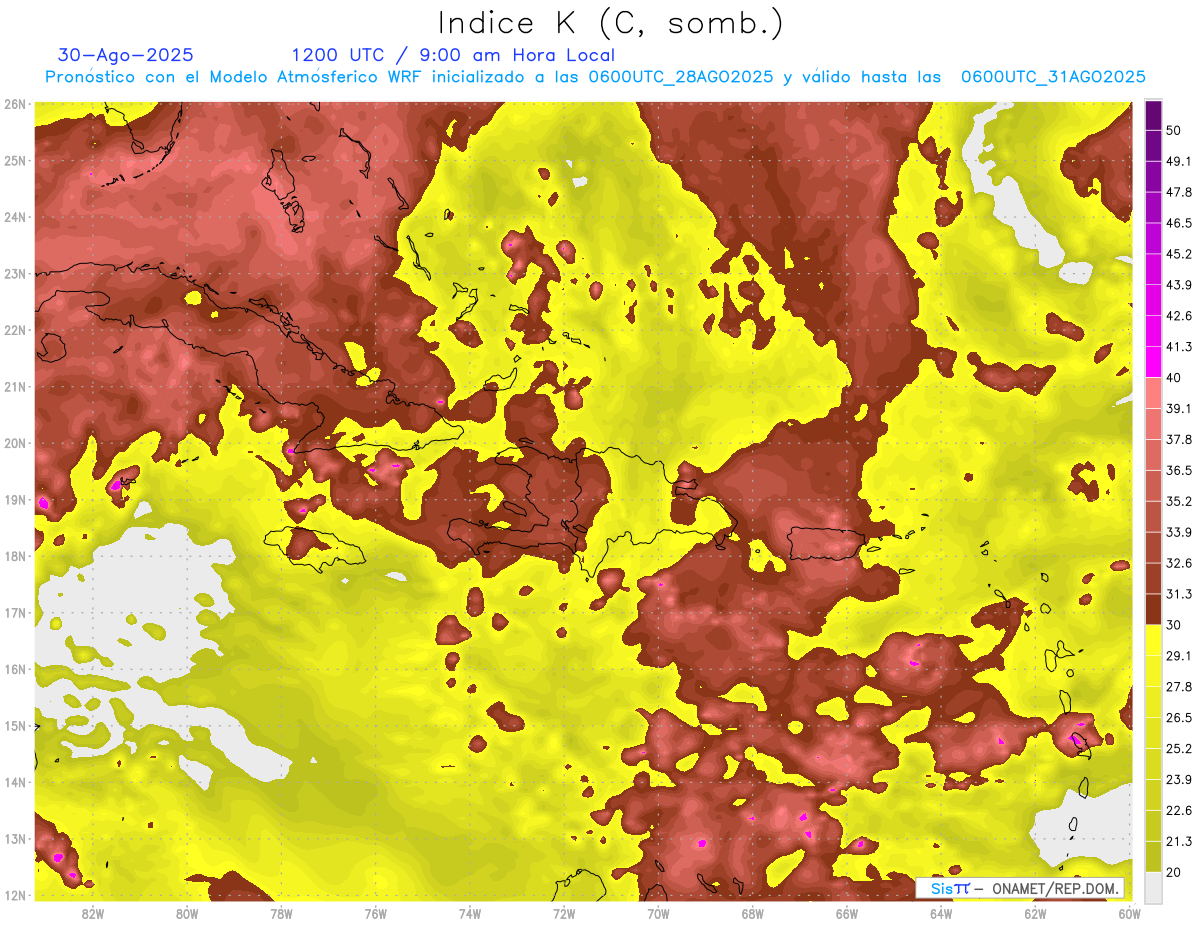1200x927 pixels.
Task: Click the 66W longitude axis label
Action: tap(846, 913)
